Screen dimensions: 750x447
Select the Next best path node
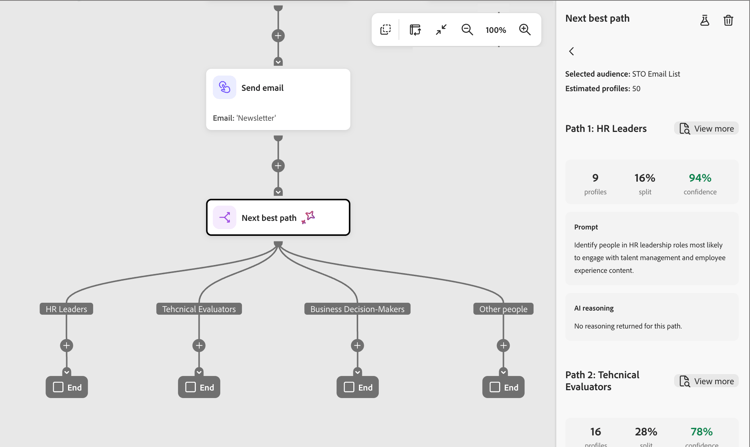click(278, 218)
